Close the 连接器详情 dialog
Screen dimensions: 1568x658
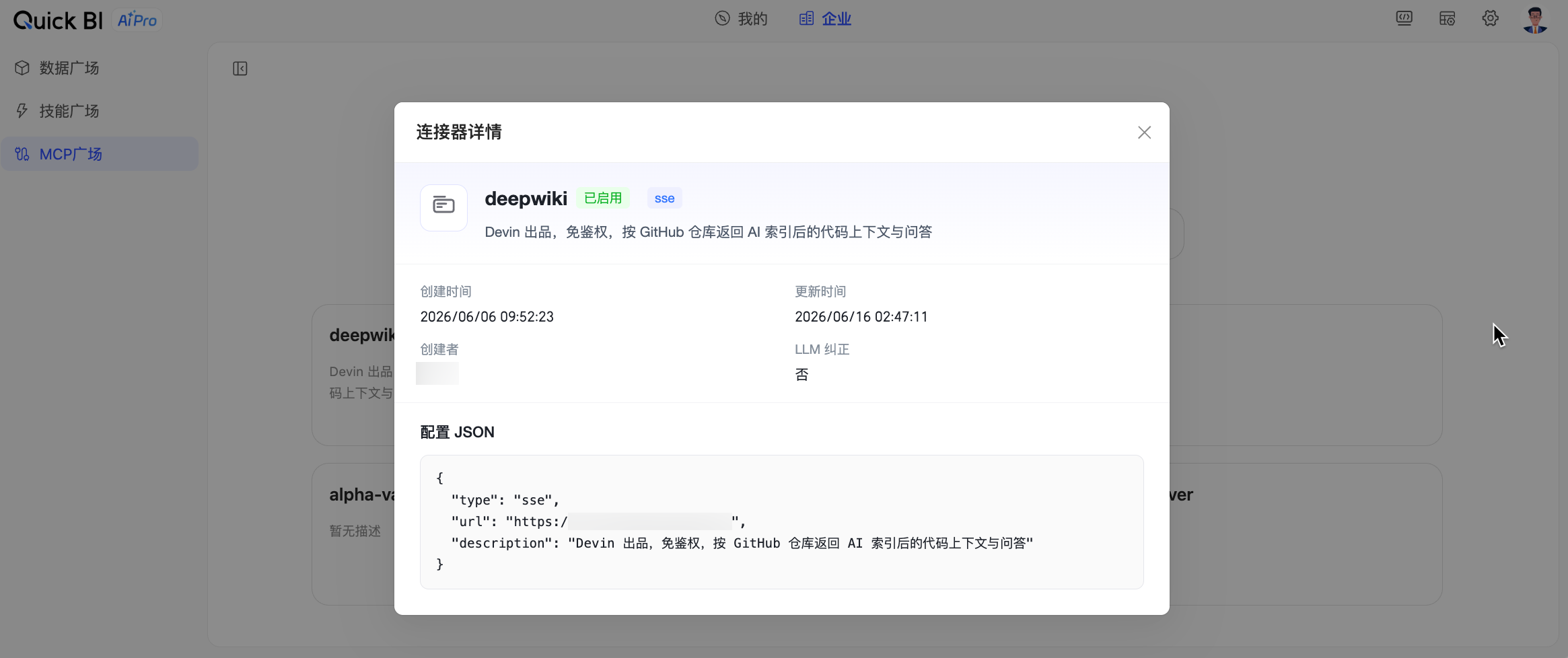tap(1144, 133)
